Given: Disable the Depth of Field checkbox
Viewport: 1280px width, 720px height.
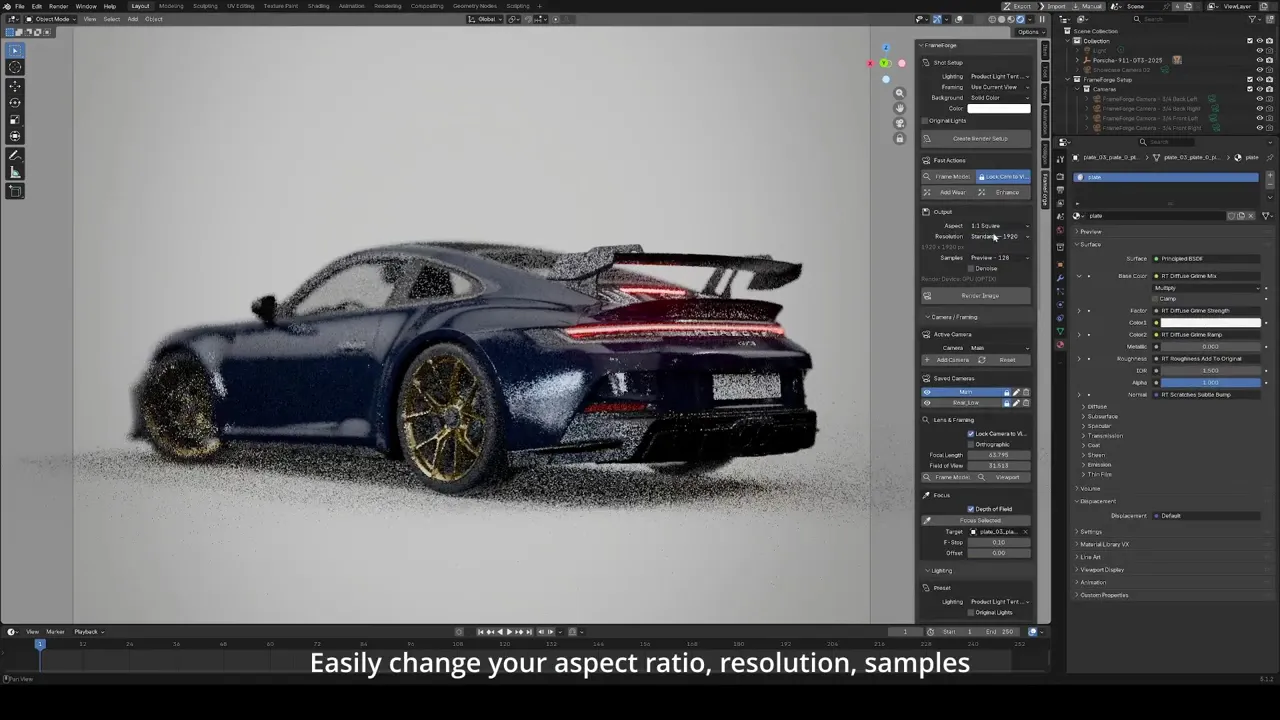Looking at the screenshot, I should [x=971, y=509].
